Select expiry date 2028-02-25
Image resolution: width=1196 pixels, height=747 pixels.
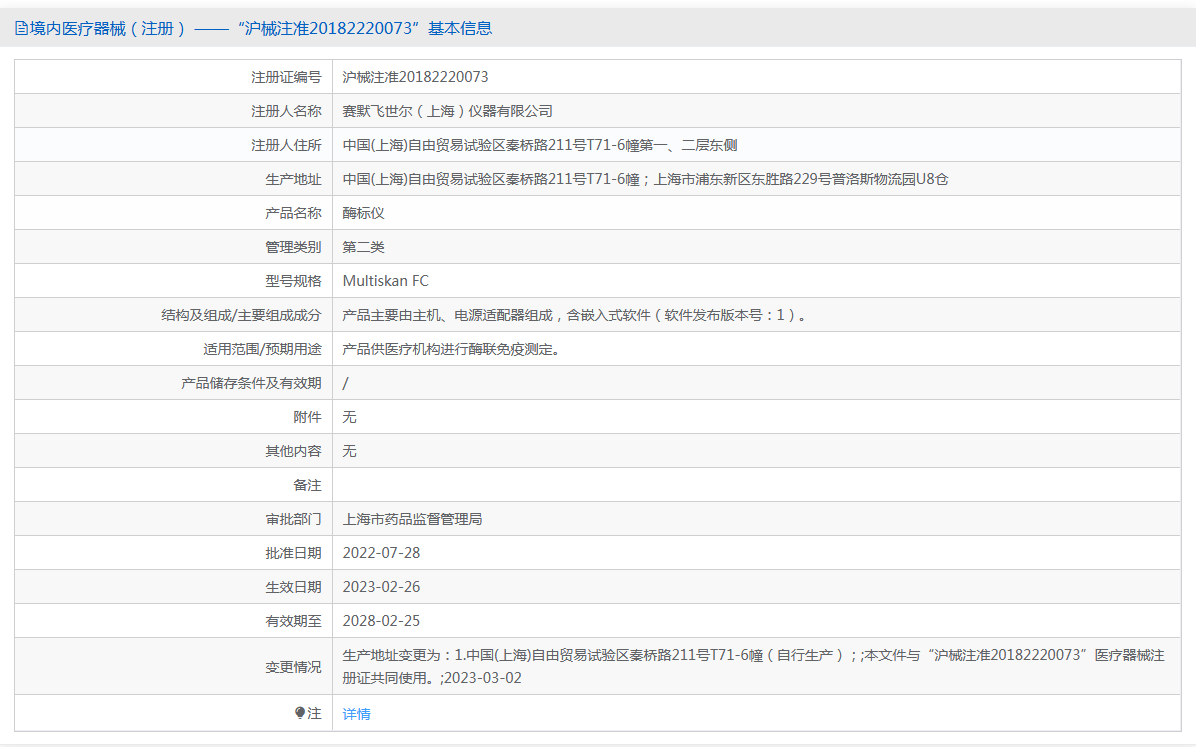[x=381, y=621]
